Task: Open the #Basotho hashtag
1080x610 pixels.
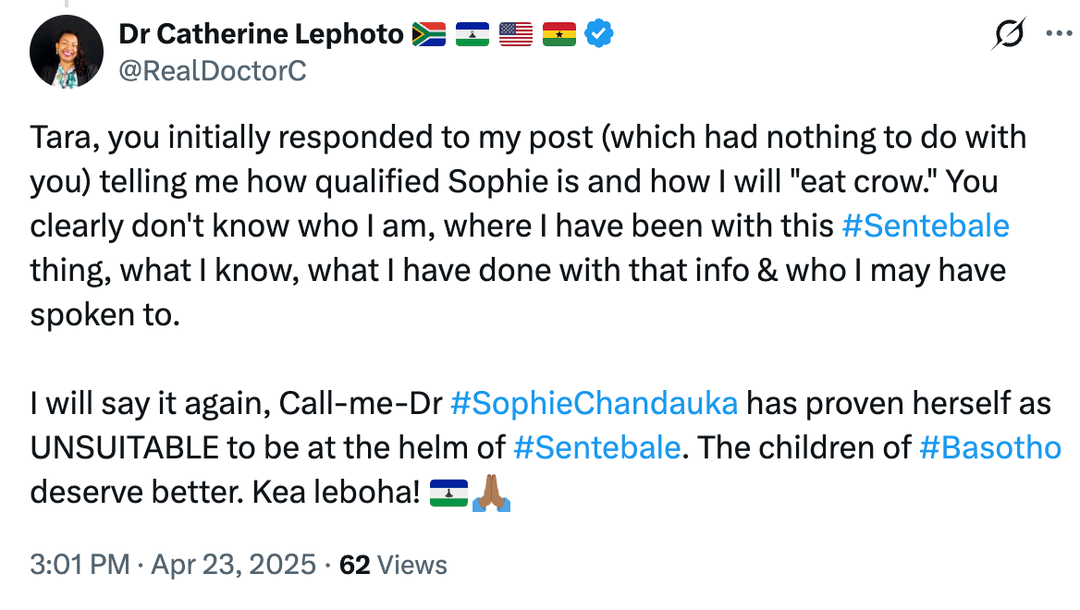Action: [989, 448]
